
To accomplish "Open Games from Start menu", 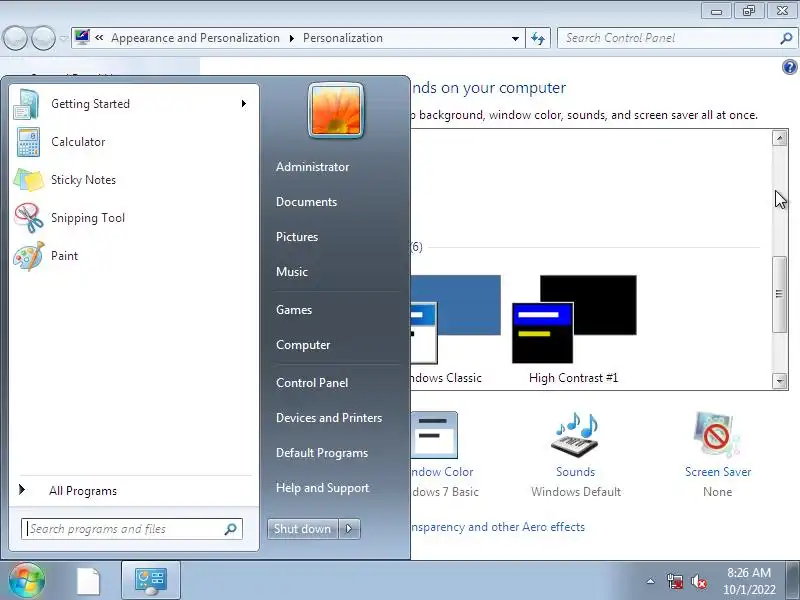I will tap(294, 310).
